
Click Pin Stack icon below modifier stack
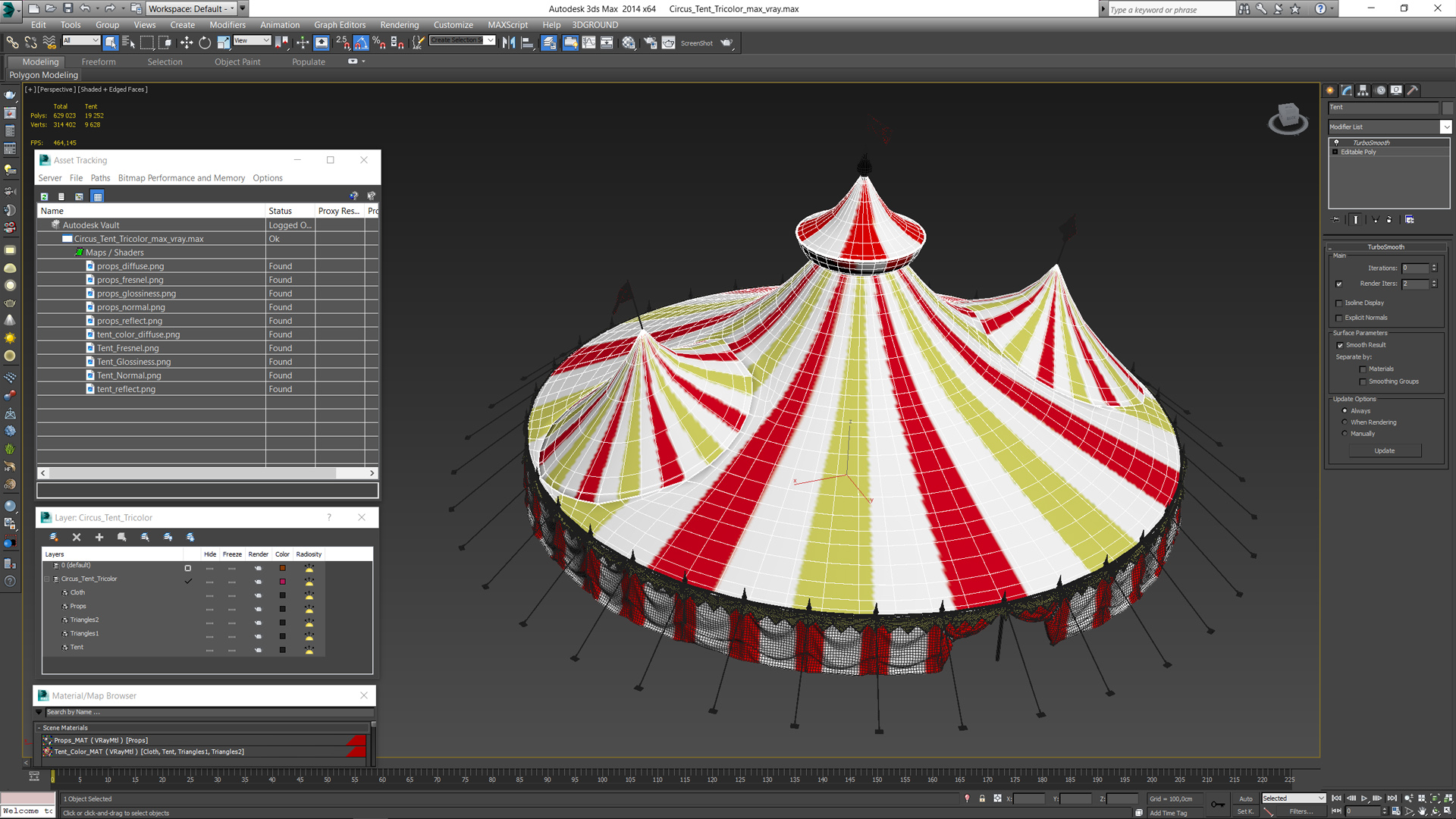point(1336,219)
